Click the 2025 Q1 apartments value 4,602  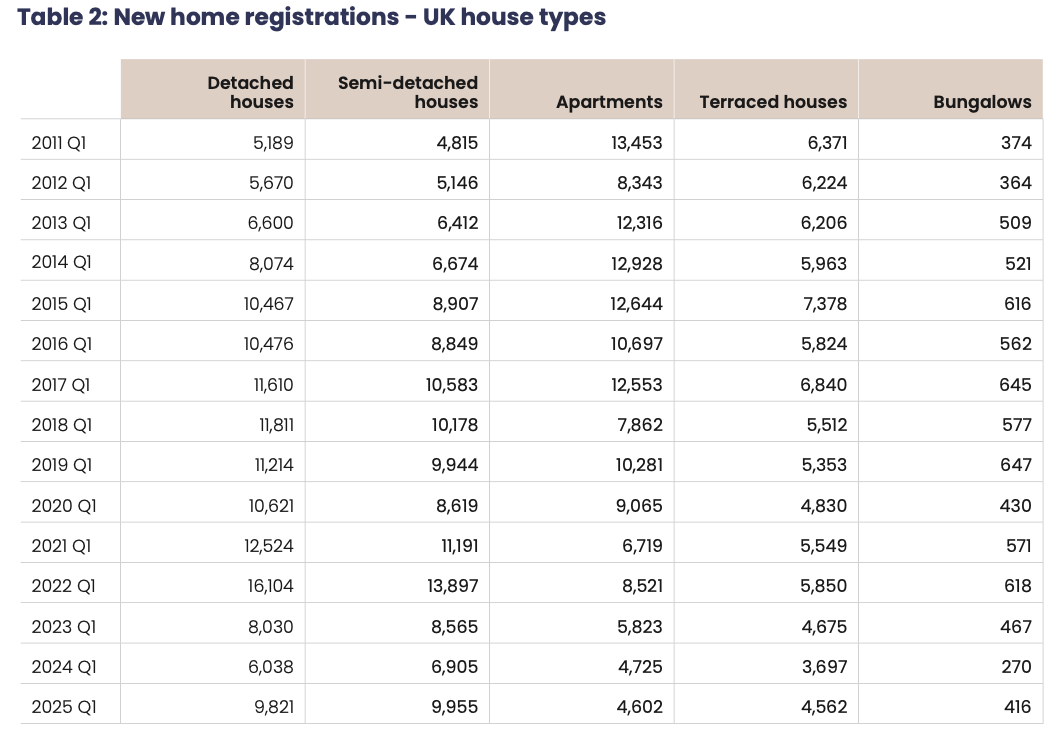point(639,707)
